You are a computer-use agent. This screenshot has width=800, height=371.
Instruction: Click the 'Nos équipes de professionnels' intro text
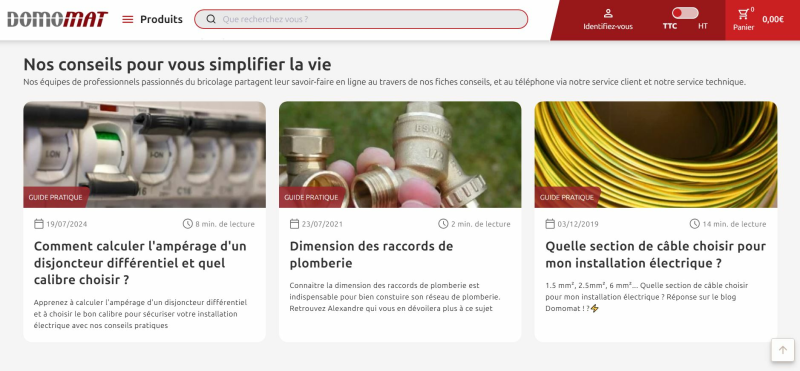(x=385, y=82)
